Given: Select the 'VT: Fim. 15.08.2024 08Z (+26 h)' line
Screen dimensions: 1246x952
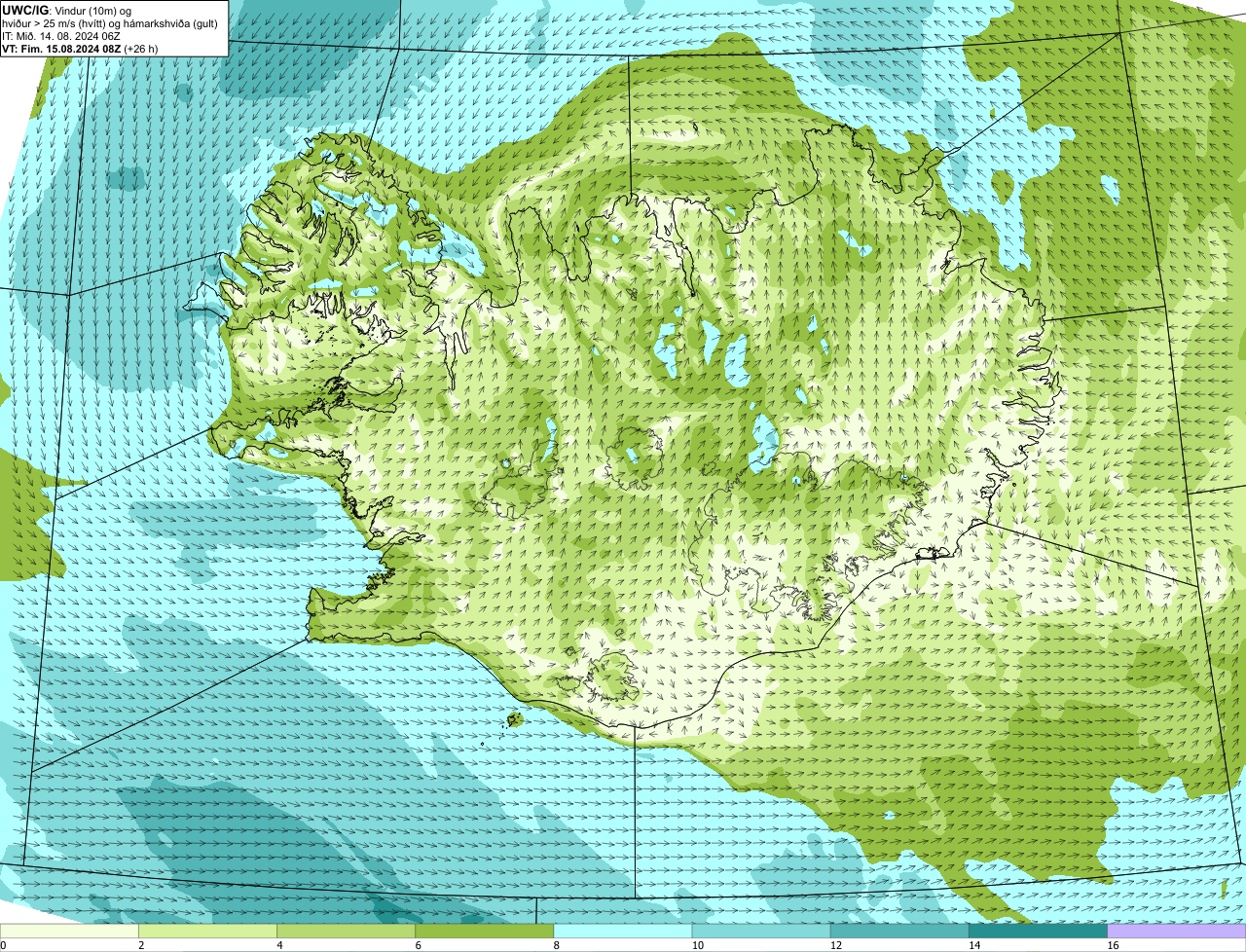Looking at the screenshot, I should point(80,49).
